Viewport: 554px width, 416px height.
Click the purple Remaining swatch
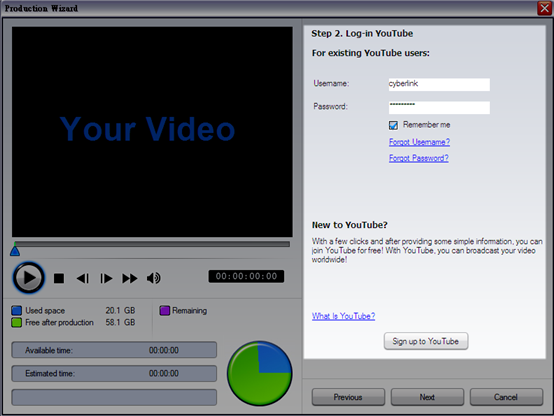click(165, 311)
